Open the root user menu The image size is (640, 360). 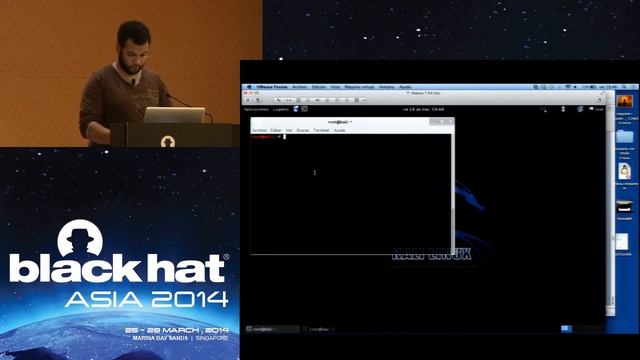[x=596, y=109]
